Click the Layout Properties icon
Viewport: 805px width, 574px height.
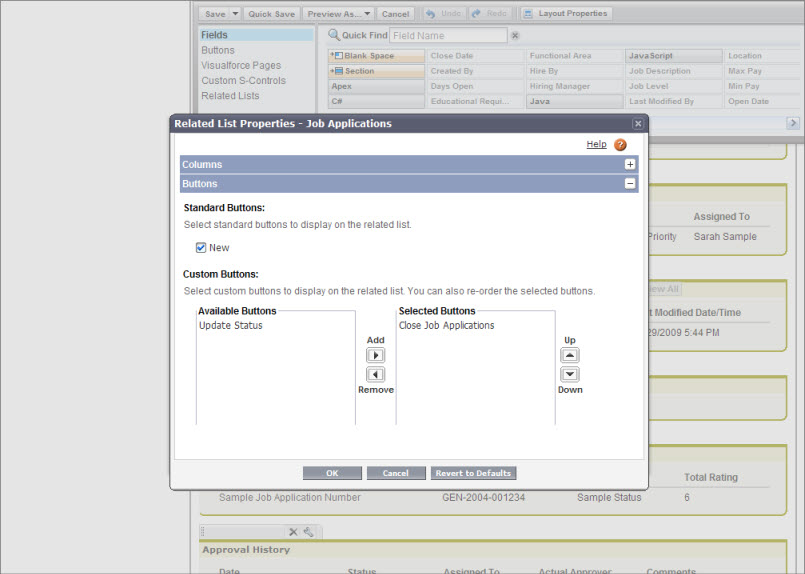[x=527, y=14]
